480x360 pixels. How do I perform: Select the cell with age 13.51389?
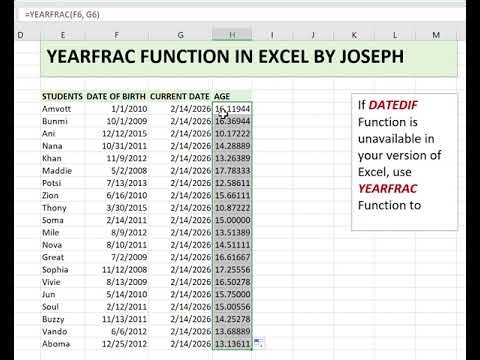tap(232, 232)
